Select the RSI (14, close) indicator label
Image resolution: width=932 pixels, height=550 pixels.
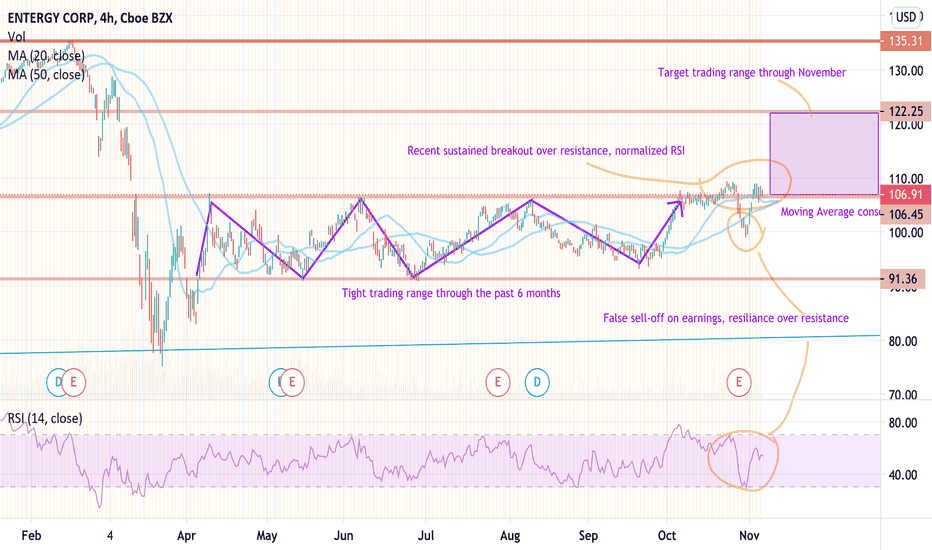45,419
